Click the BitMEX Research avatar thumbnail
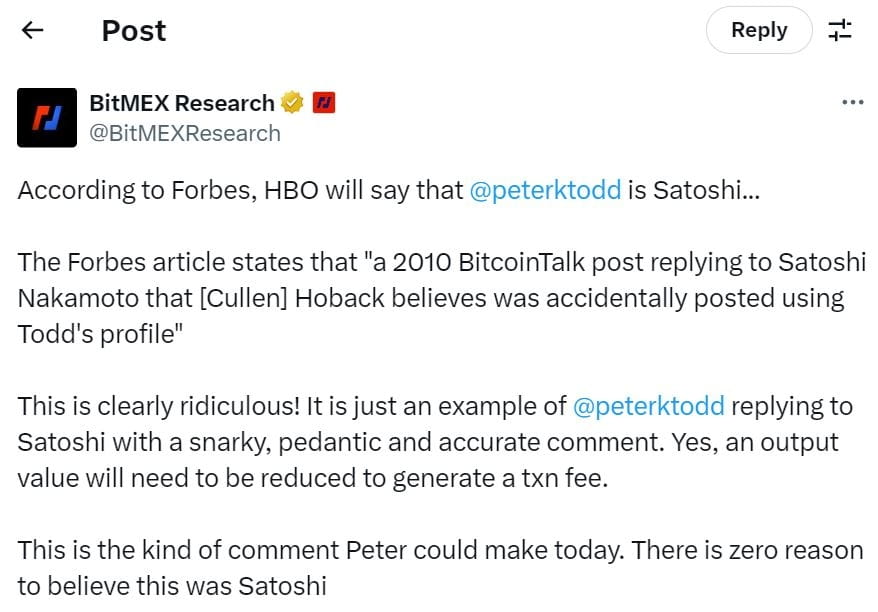878x612 pixels. 47,117
